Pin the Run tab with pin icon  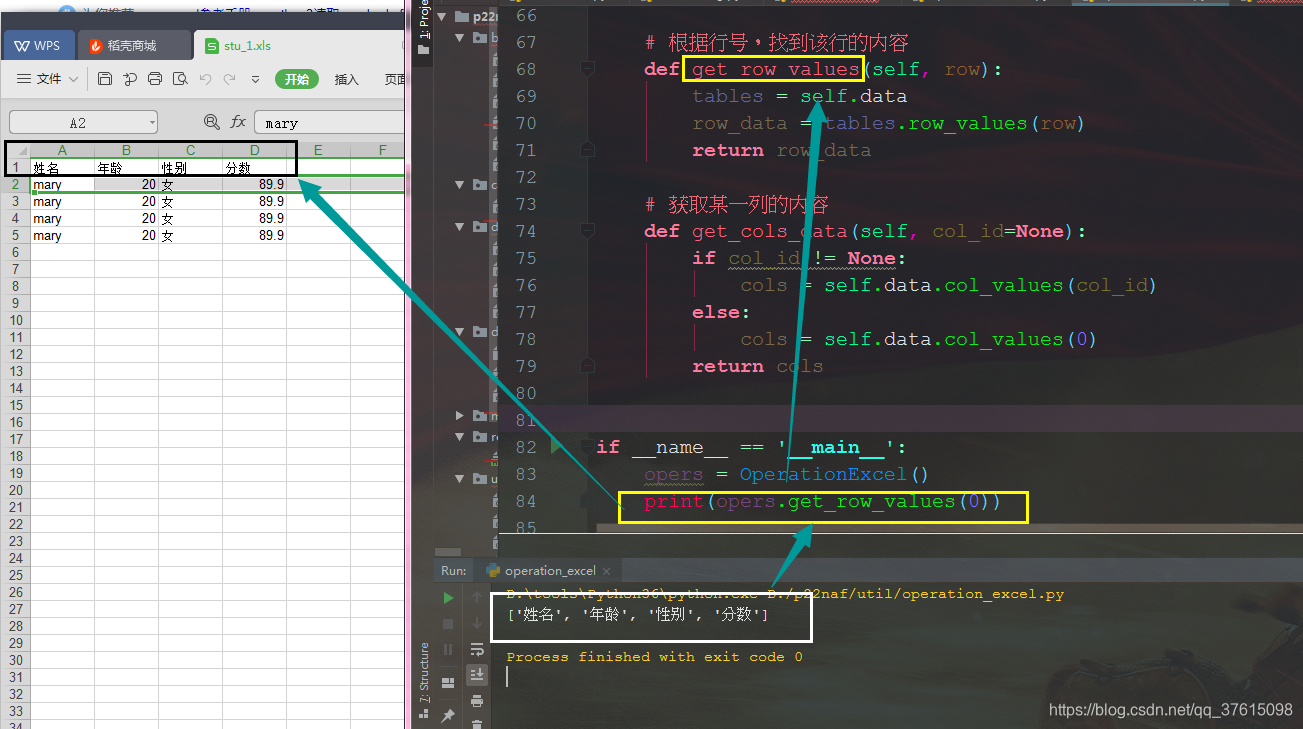tap(448, 715)
